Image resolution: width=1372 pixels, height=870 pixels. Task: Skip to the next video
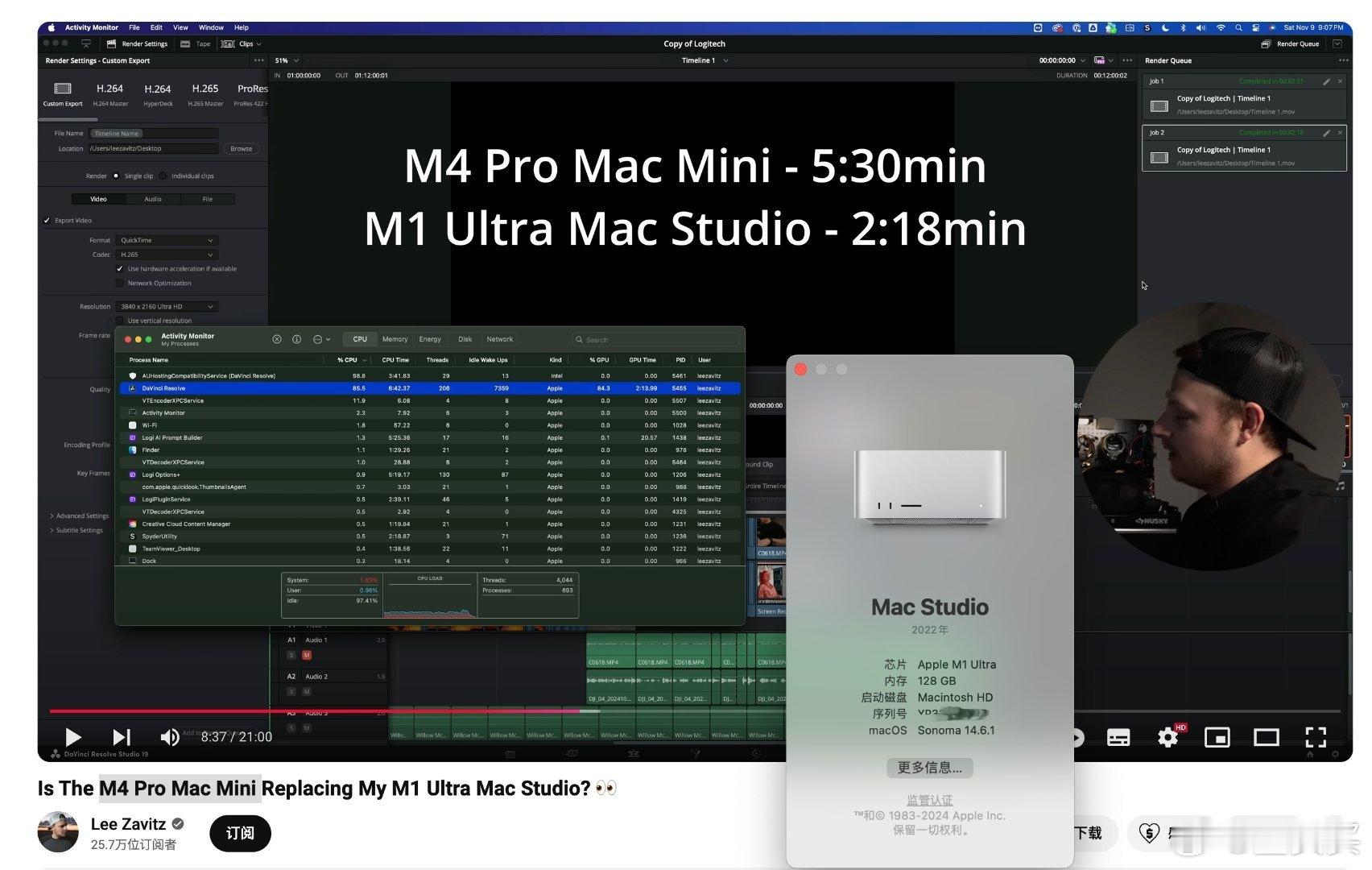click(122, 737)
